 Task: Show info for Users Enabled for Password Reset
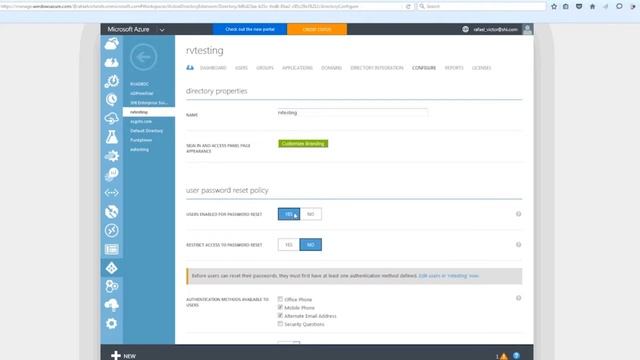pos(518,214)
